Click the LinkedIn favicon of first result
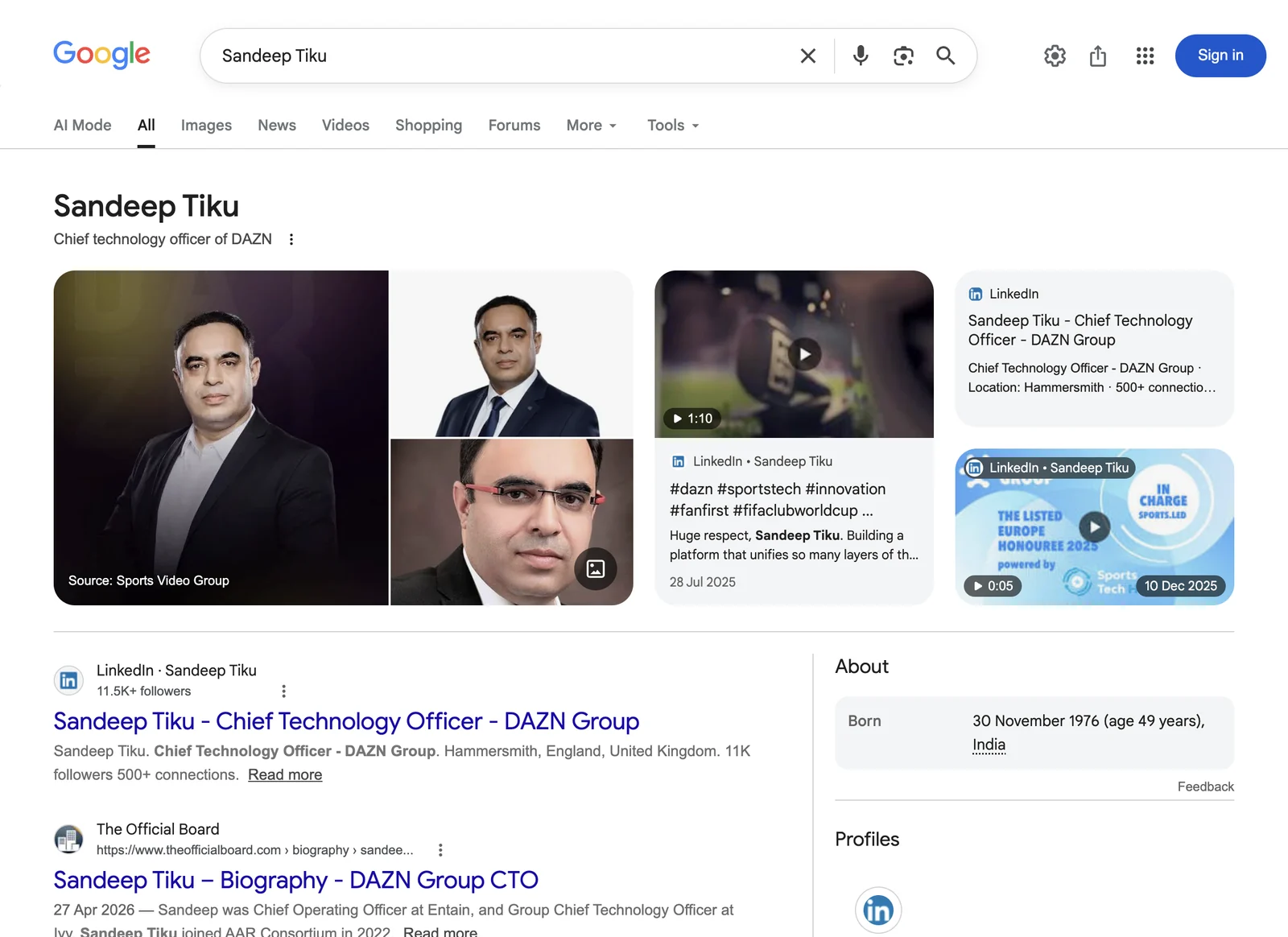The image size is (1288, 937). [x=68, y=680]
